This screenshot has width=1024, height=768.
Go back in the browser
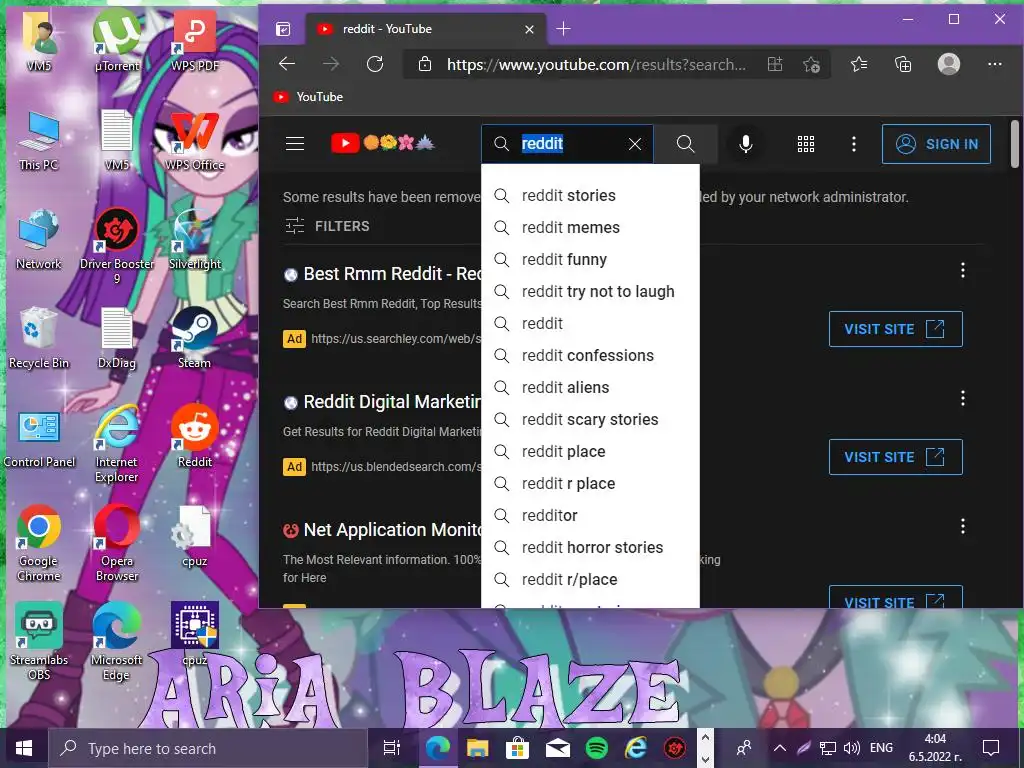(x=287, y=64)
